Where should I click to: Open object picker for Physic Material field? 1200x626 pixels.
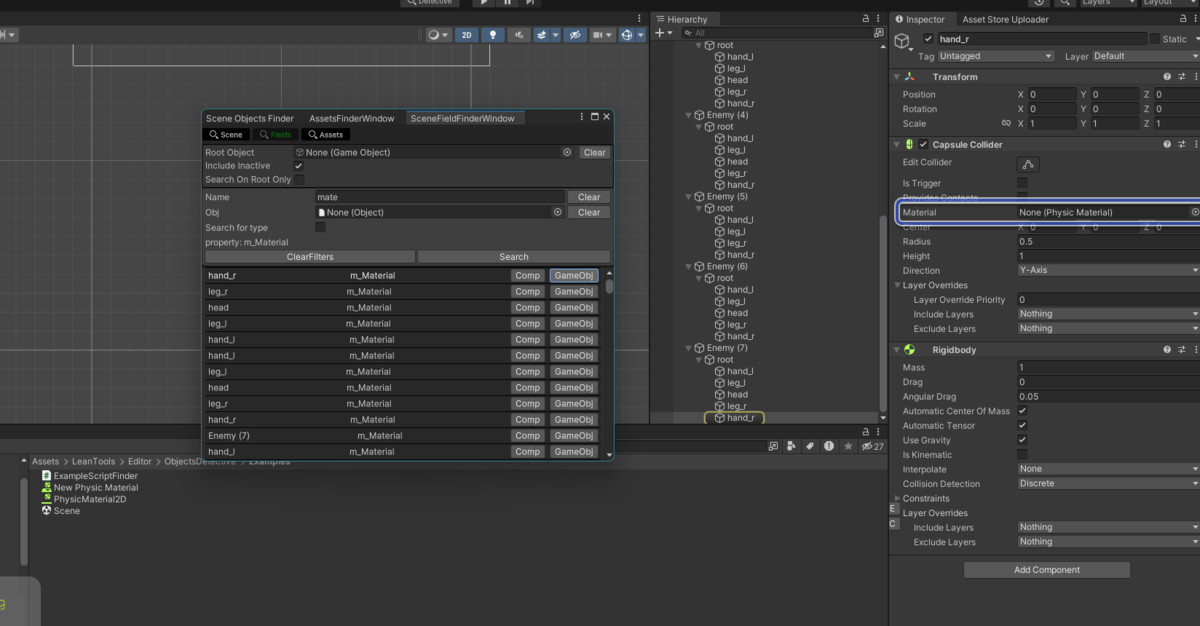click(x=1194, y=213)
